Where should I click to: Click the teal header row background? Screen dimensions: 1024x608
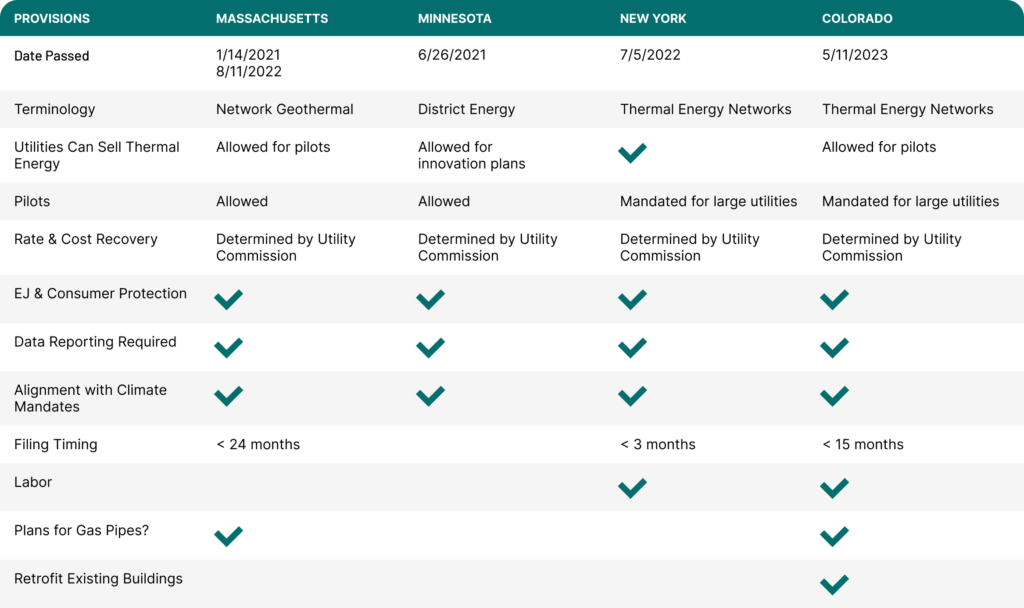coord(512,18)
